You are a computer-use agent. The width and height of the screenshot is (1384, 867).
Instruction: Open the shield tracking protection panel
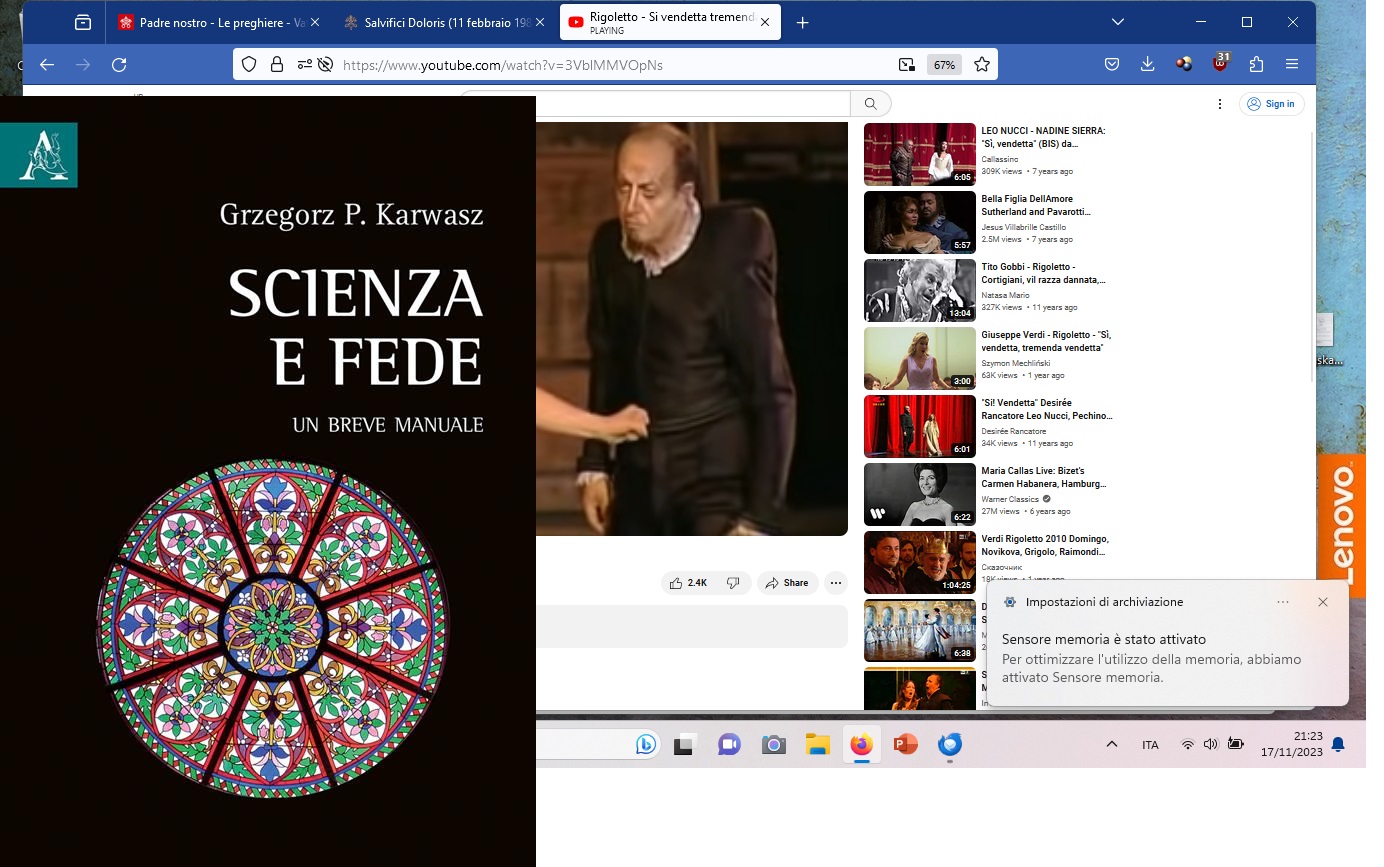click(250, 65)
